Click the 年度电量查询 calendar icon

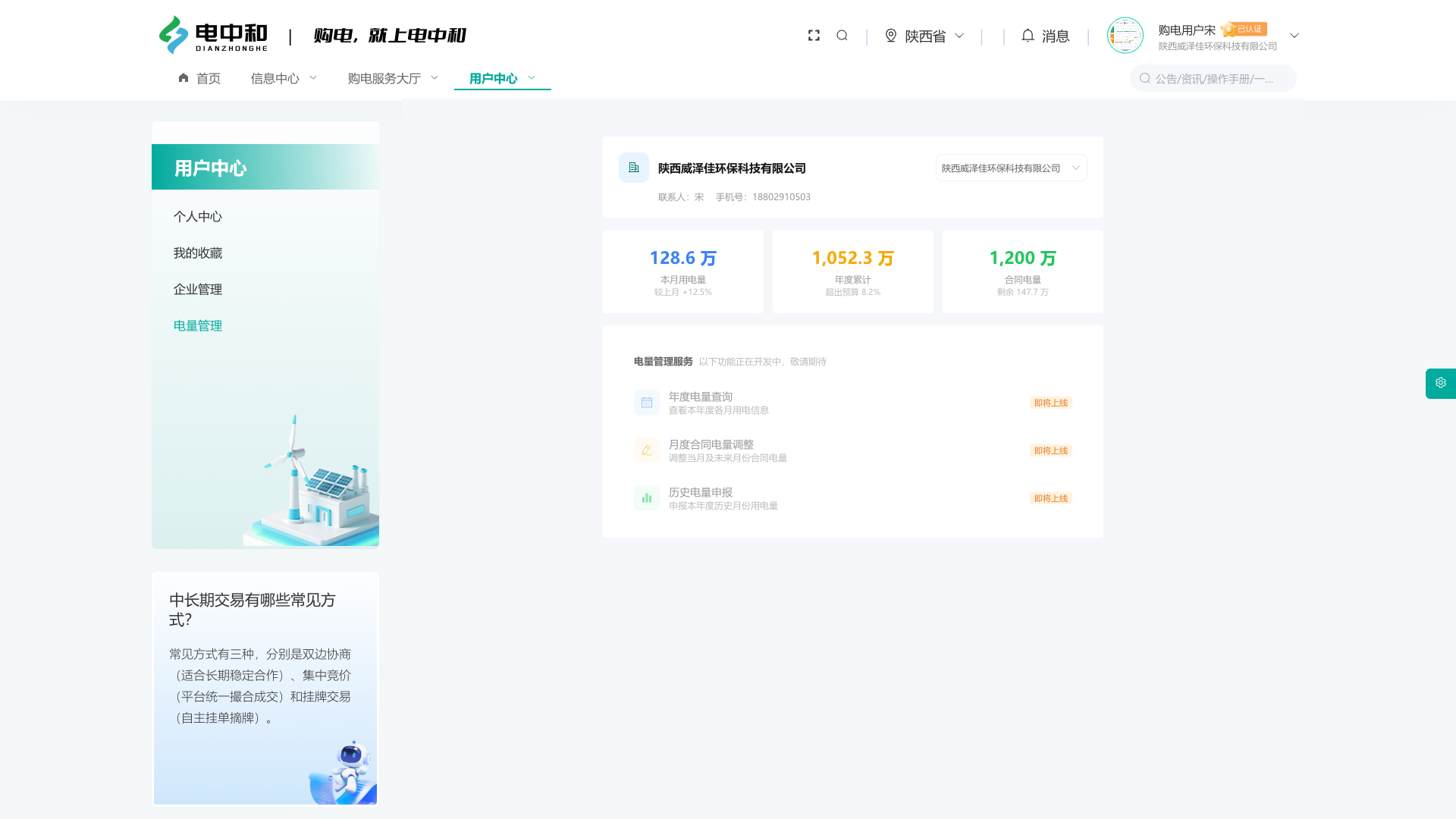point(647,403)
